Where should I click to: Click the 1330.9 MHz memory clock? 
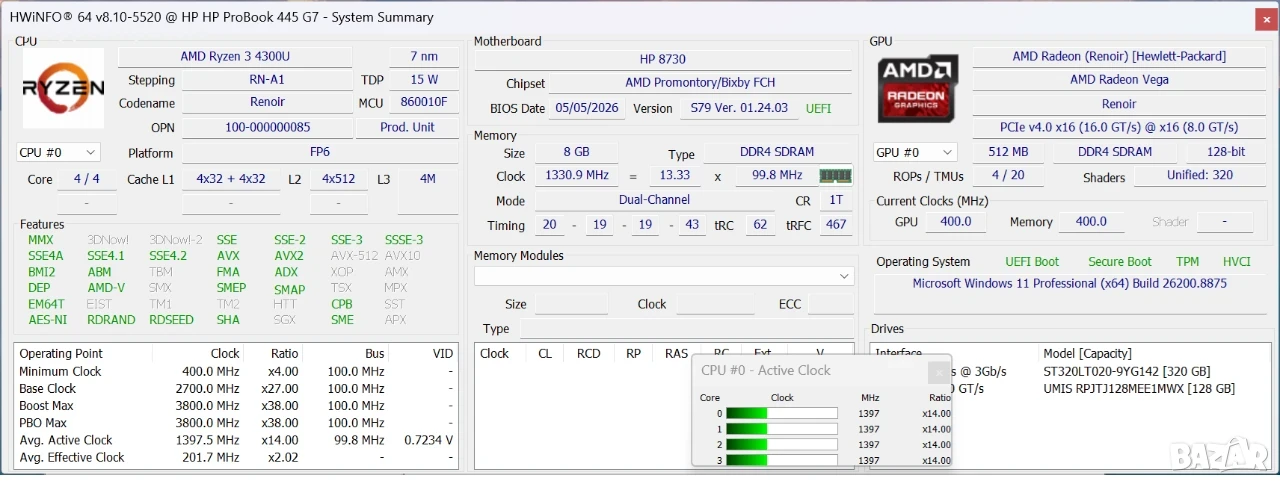point(577,175)
